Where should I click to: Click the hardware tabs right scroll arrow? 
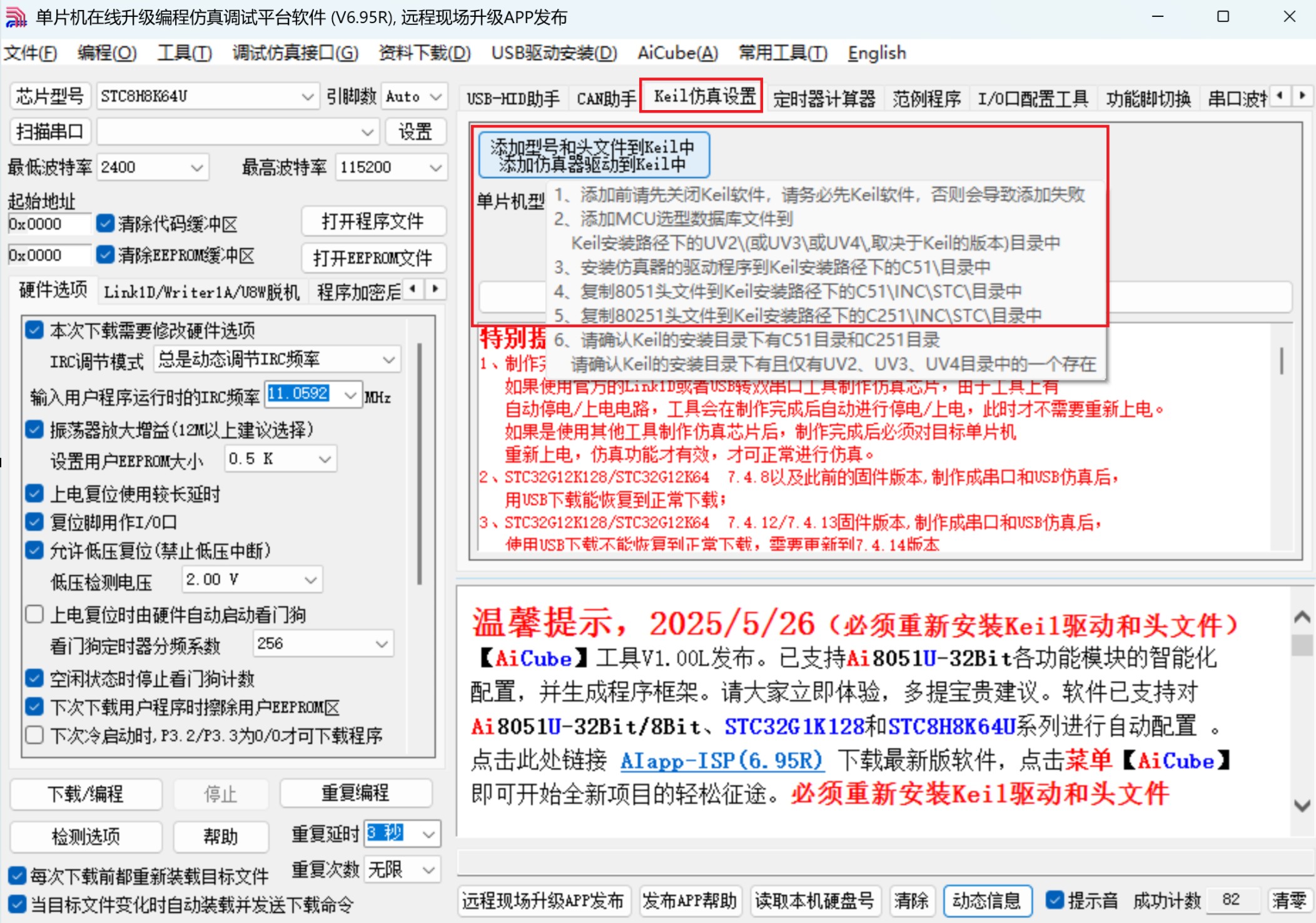tap(435, 289)
